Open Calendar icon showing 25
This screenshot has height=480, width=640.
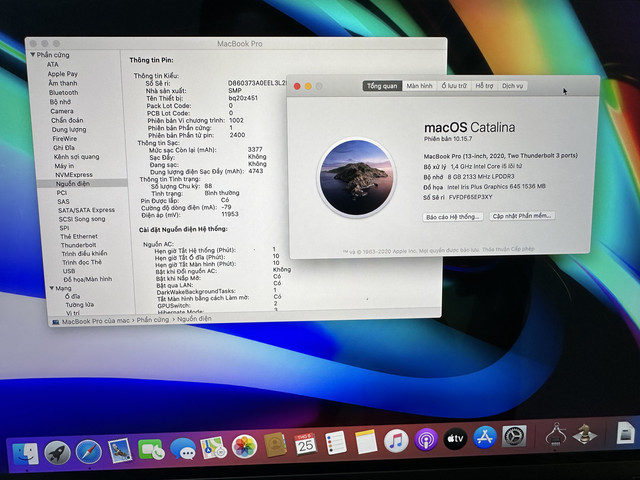pyautogui.click(x=306, y=444)
